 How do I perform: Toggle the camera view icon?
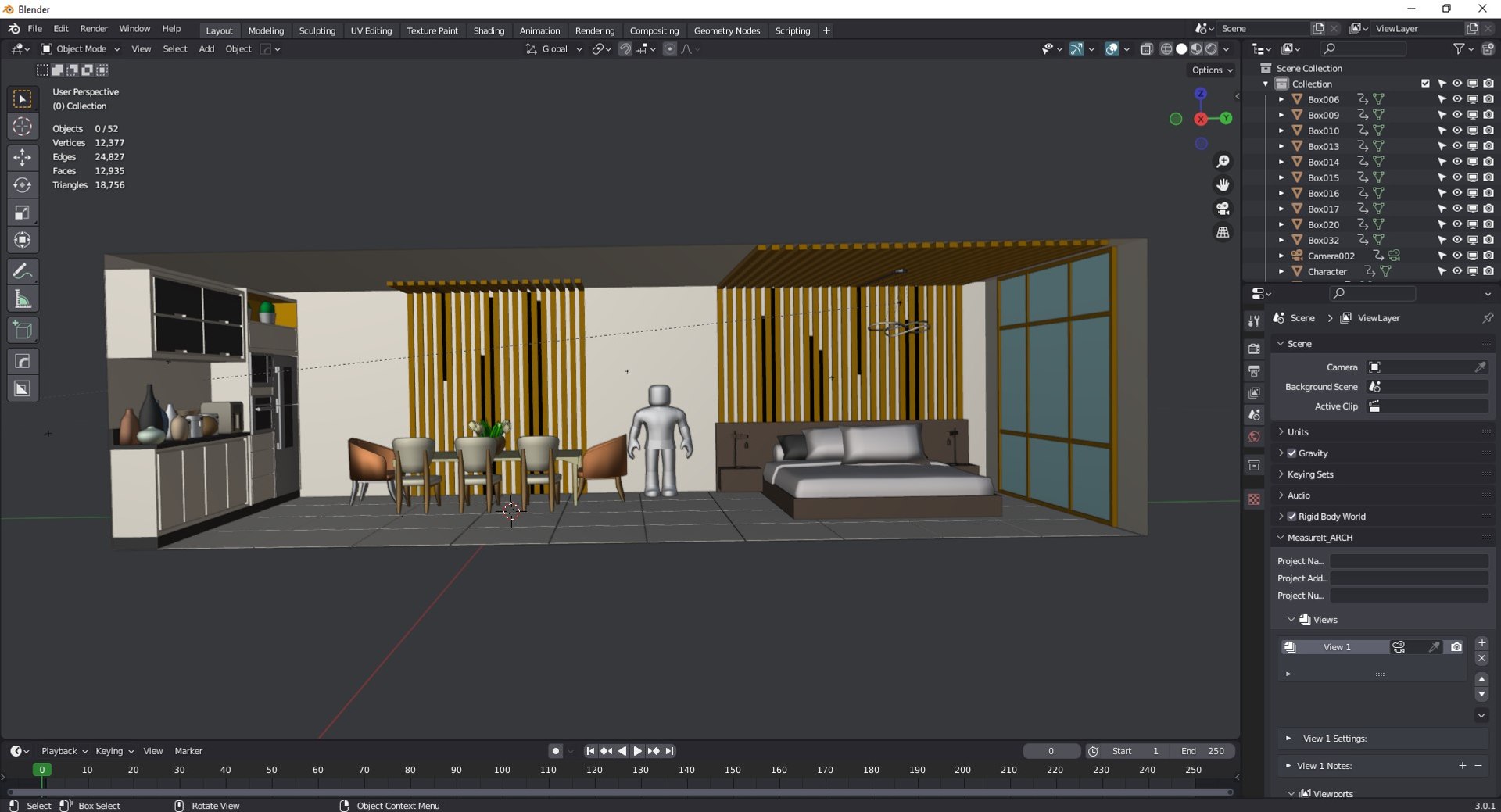click(x=1223, y=209)
